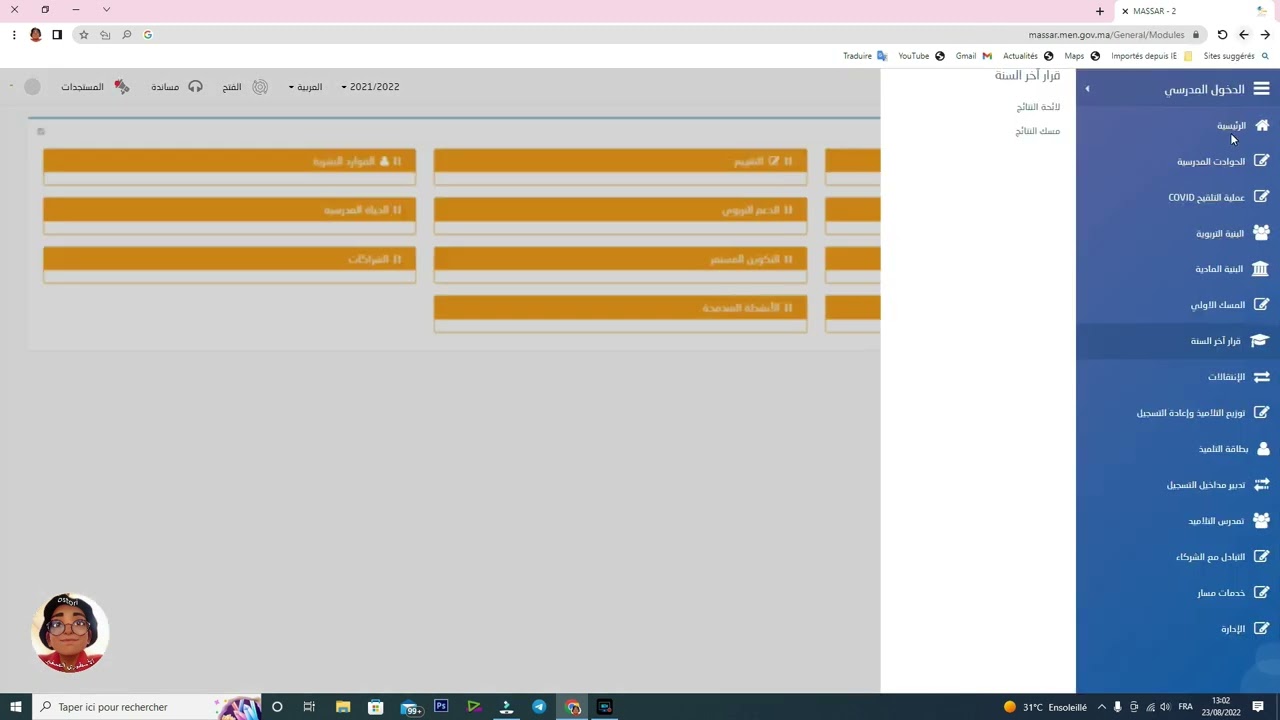Open Telegram from the taskbar

point(539,707)
